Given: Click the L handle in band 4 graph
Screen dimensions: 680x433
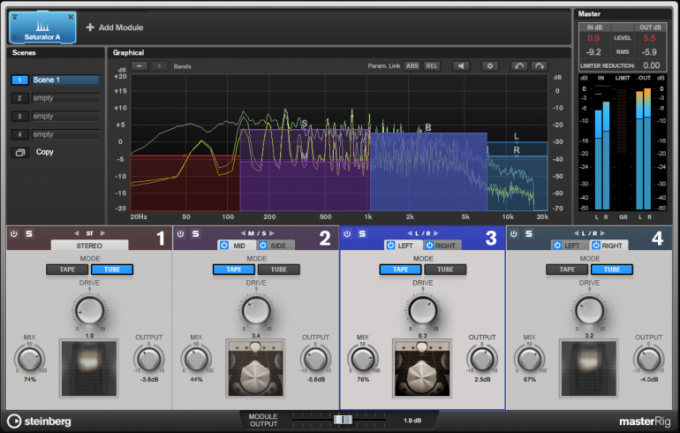Looking at the screenshot, I should (516, 136).
